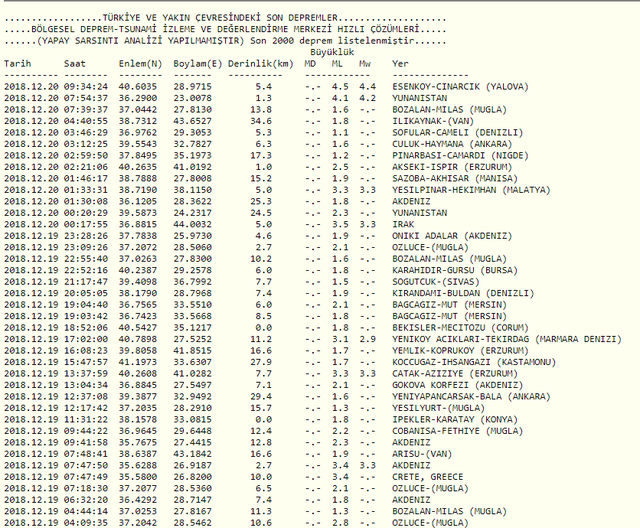The height and width of the screenshot is (528, 640).
Task: Click the Saat column header
Action: coord(75,63)
